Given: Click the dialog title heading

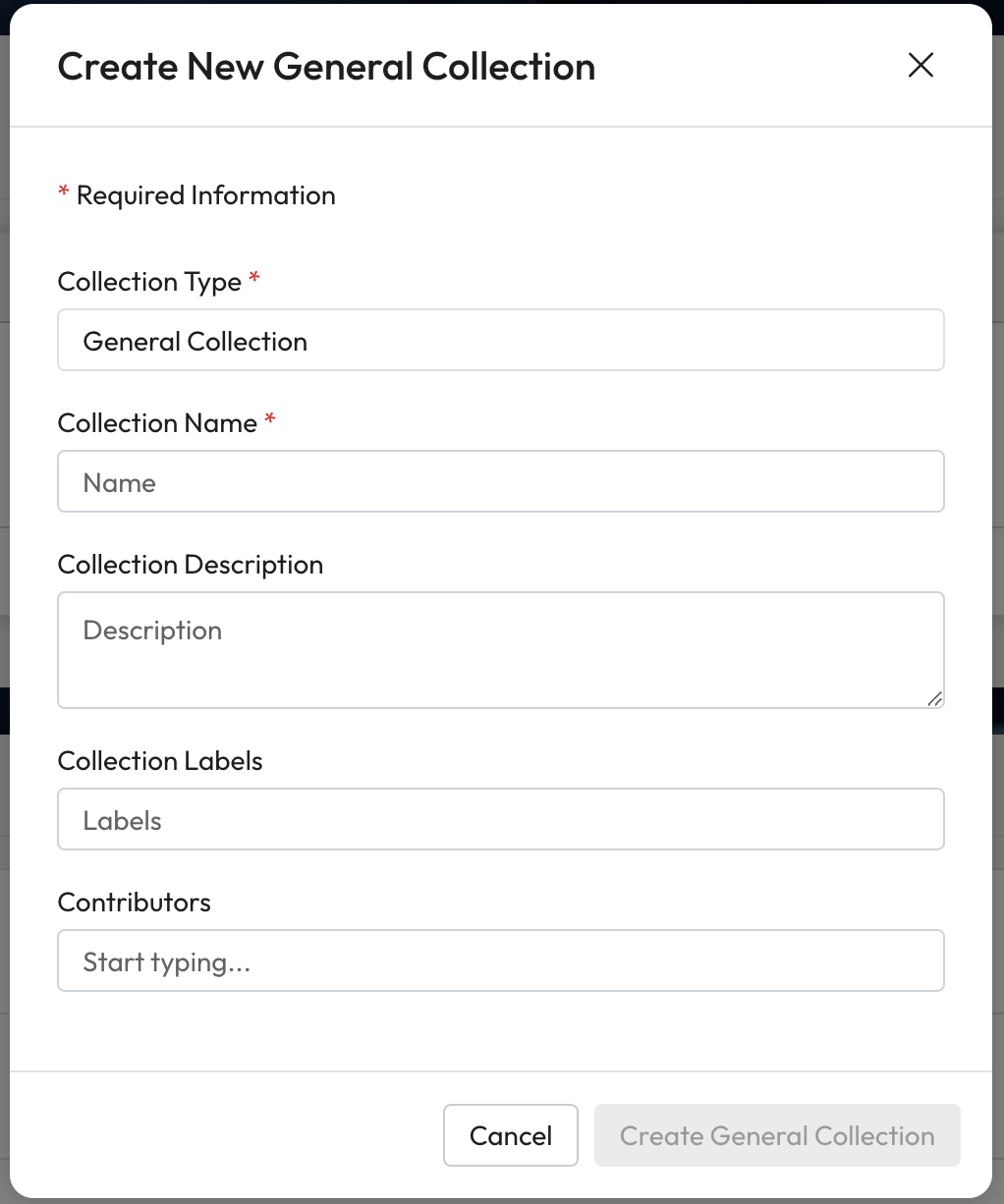Looking at the screenshot, I should point(326,67).
